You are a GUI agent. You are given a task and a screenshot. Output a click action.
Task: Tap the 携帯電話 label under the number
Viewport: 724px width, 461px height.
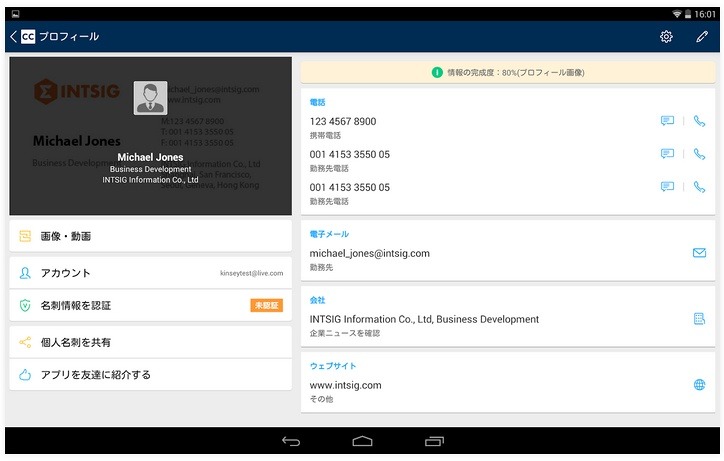[x=325, y=135]
